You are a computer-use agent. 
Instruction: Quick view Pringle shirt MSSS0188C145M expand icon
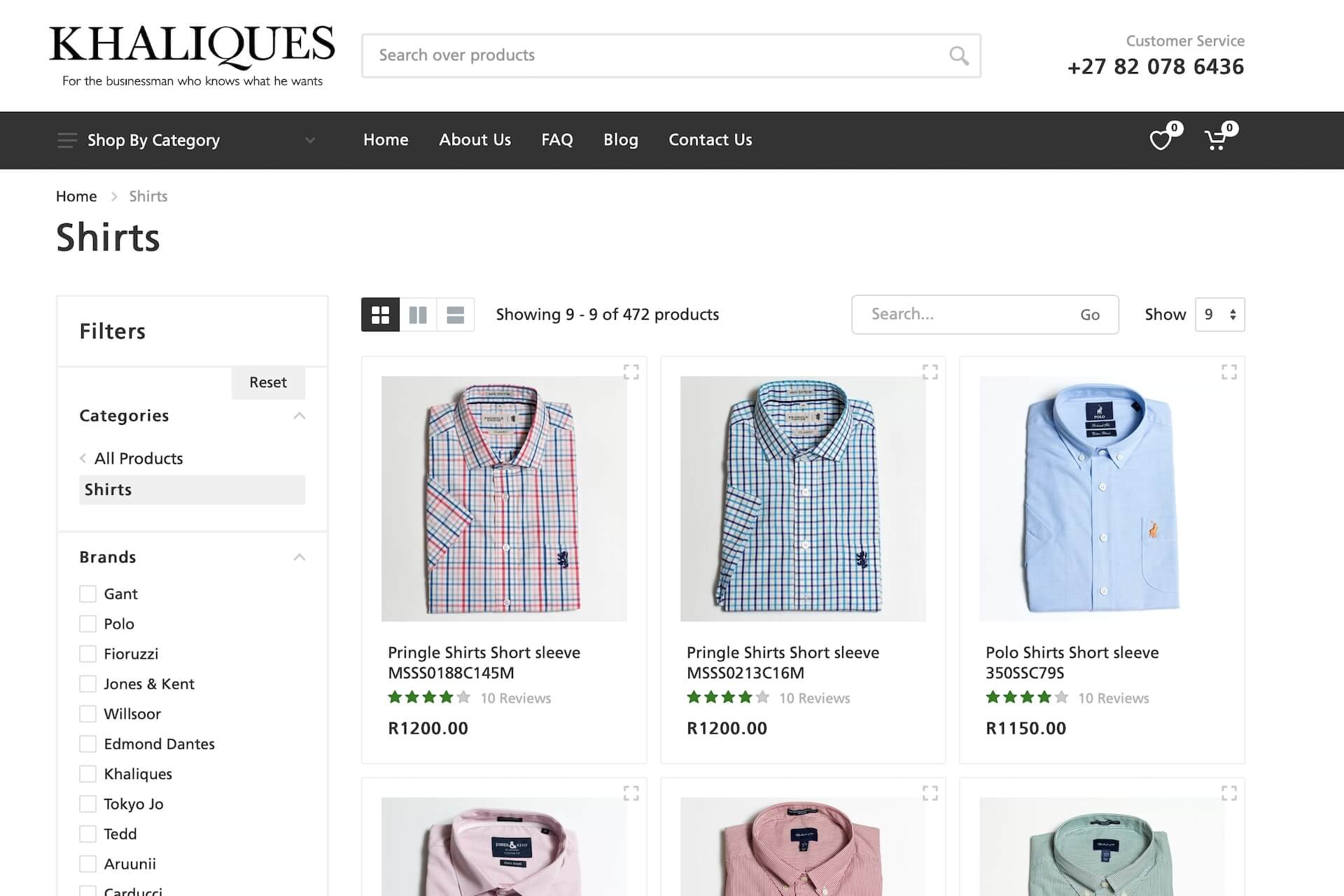631,372
